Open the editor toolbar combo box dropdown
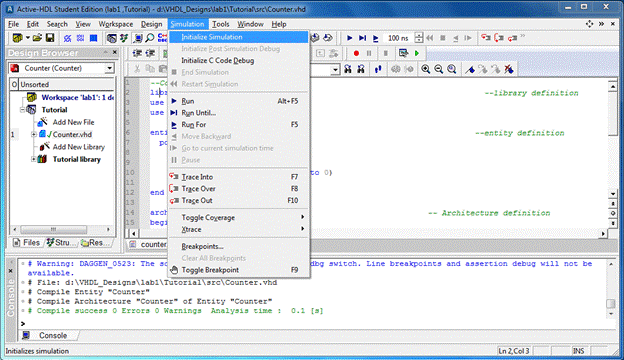Viewport: 624px width, 360px height. 335,70
